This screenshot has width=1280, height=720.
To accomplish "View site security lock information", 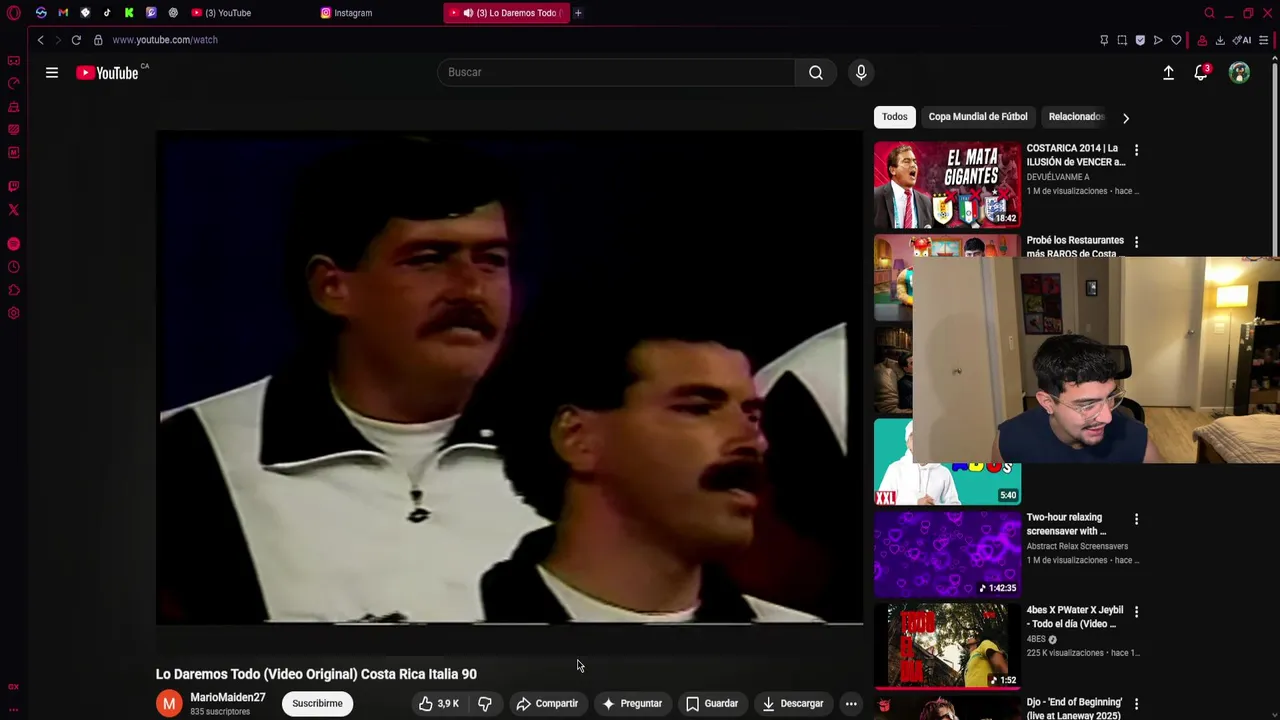I will pyautogui.click(x=98, y=40).
